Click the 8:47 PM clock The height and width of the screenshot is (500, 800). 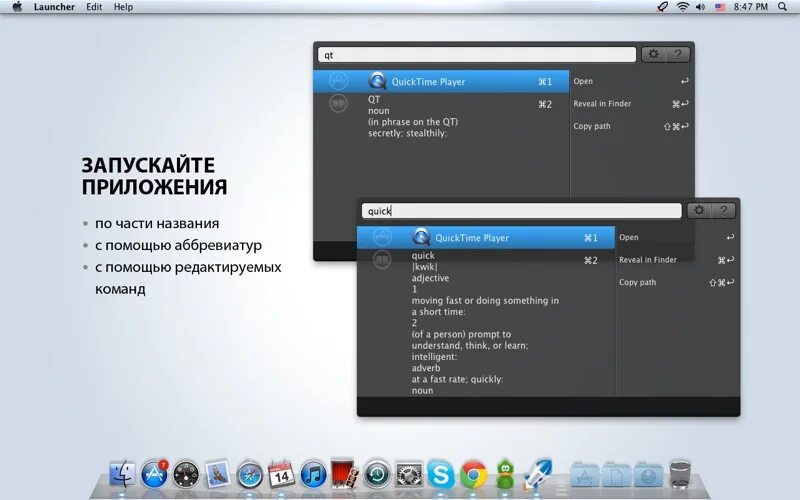point(751,7)
